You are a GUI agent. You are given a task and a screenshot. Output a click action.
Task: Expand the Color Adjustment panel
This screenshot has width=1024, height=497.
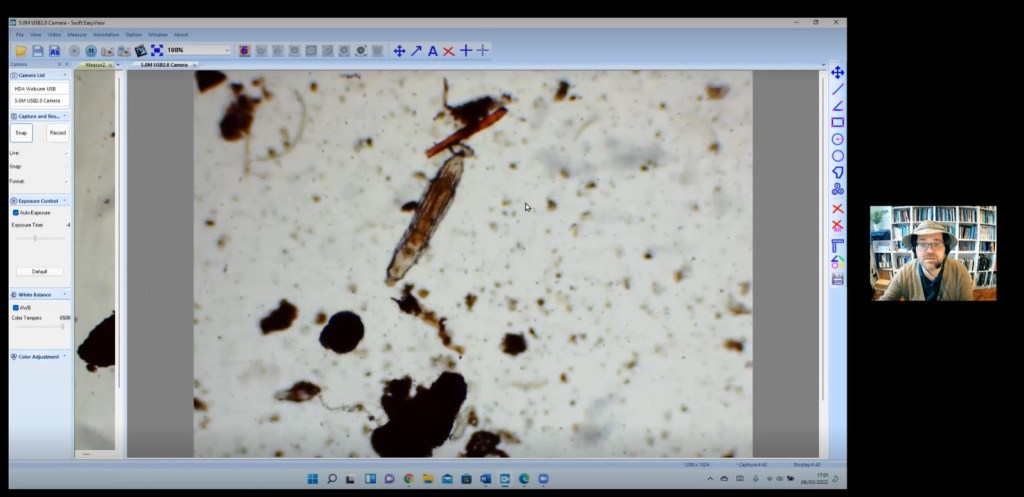point(40,356)
